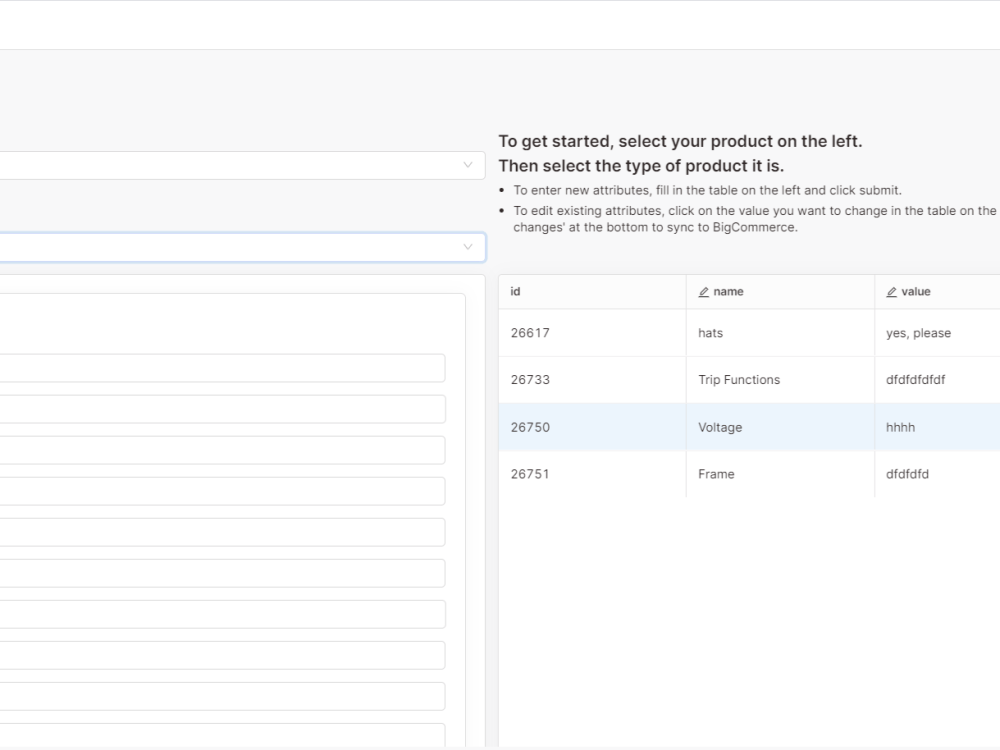Click the id column header

[x=516, y=291]
